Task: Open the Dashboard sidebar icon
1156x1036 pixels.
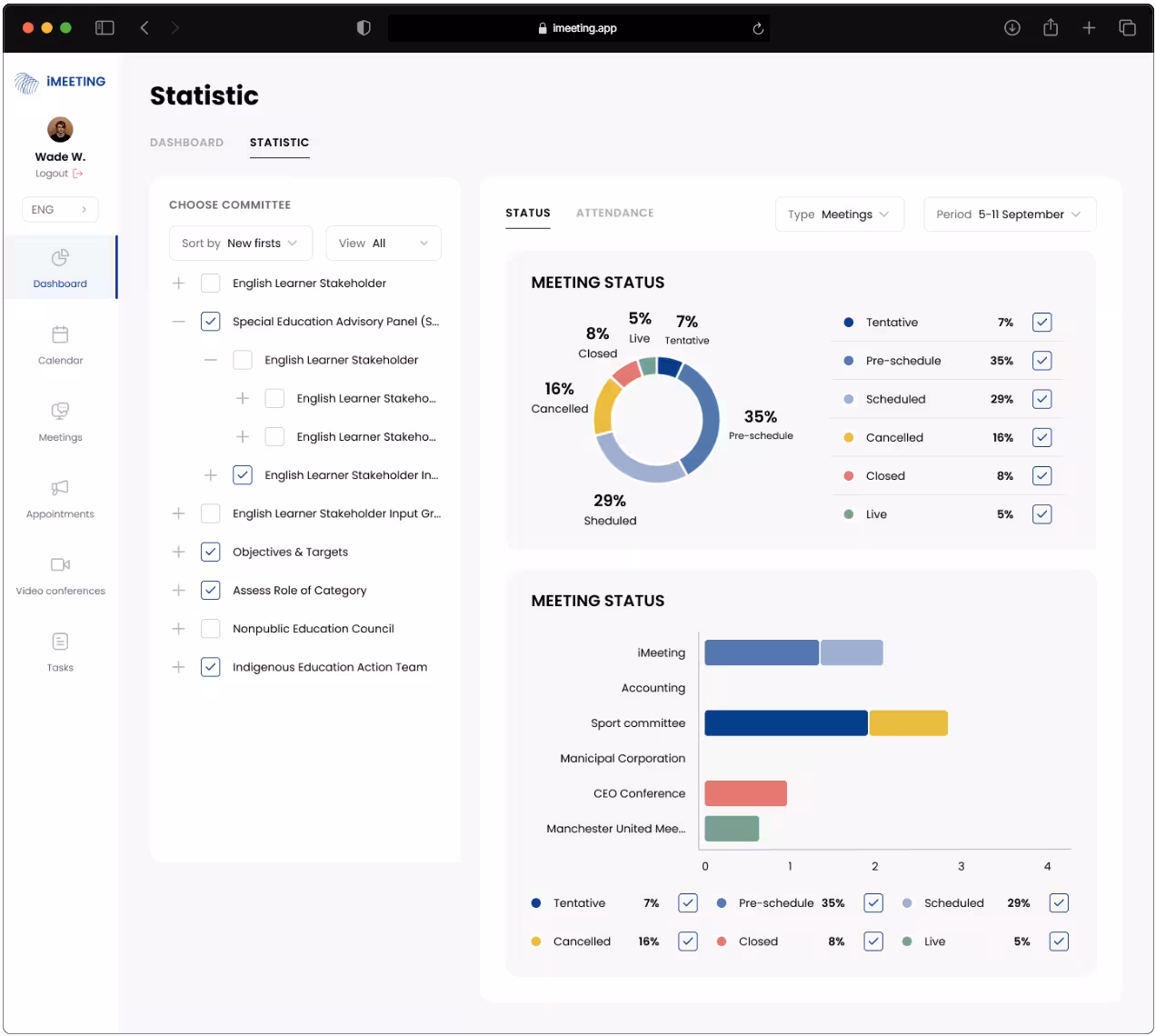Action: [x=60, y=258]
